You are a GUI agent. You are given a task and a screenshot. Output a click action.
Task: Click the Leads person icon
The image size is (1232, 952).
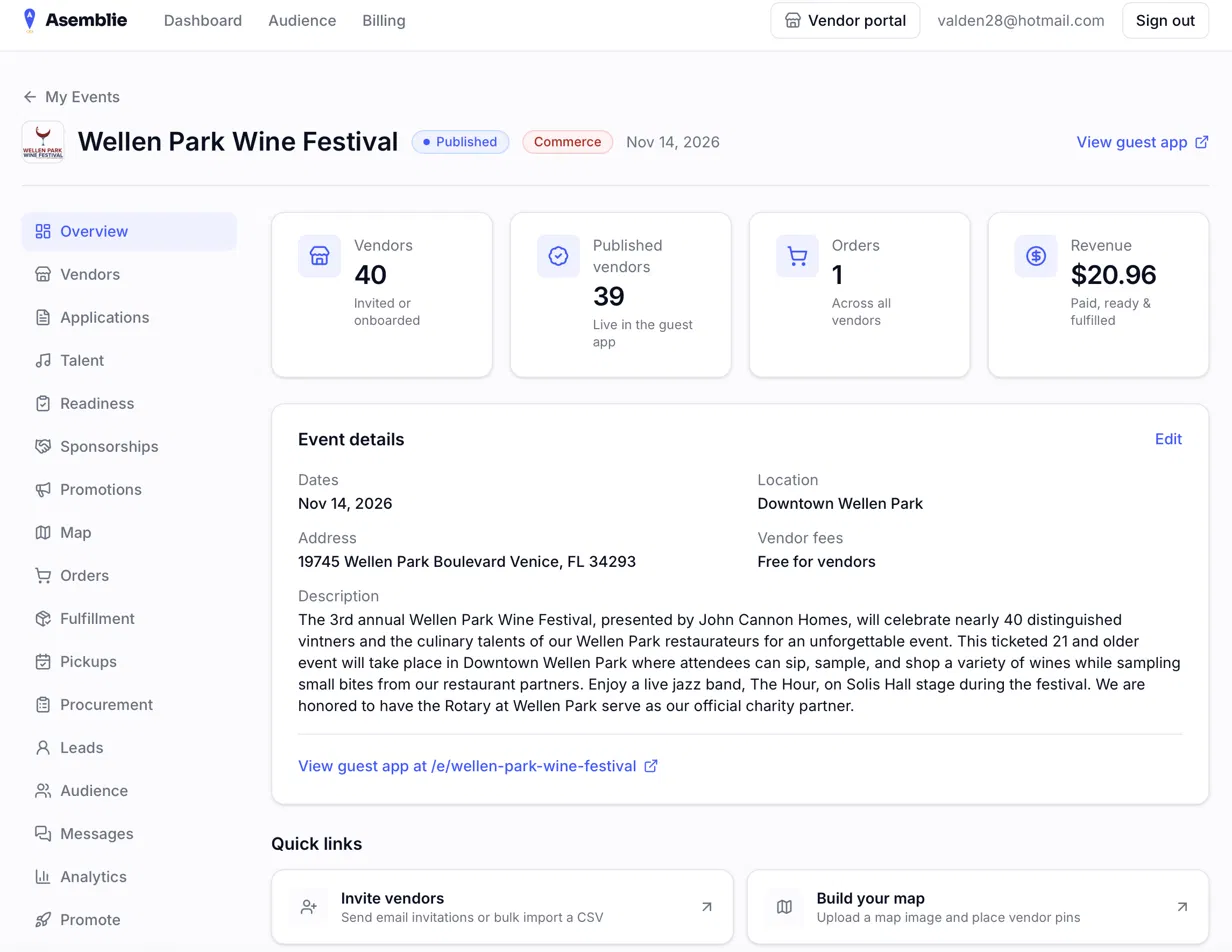(43, 747)
